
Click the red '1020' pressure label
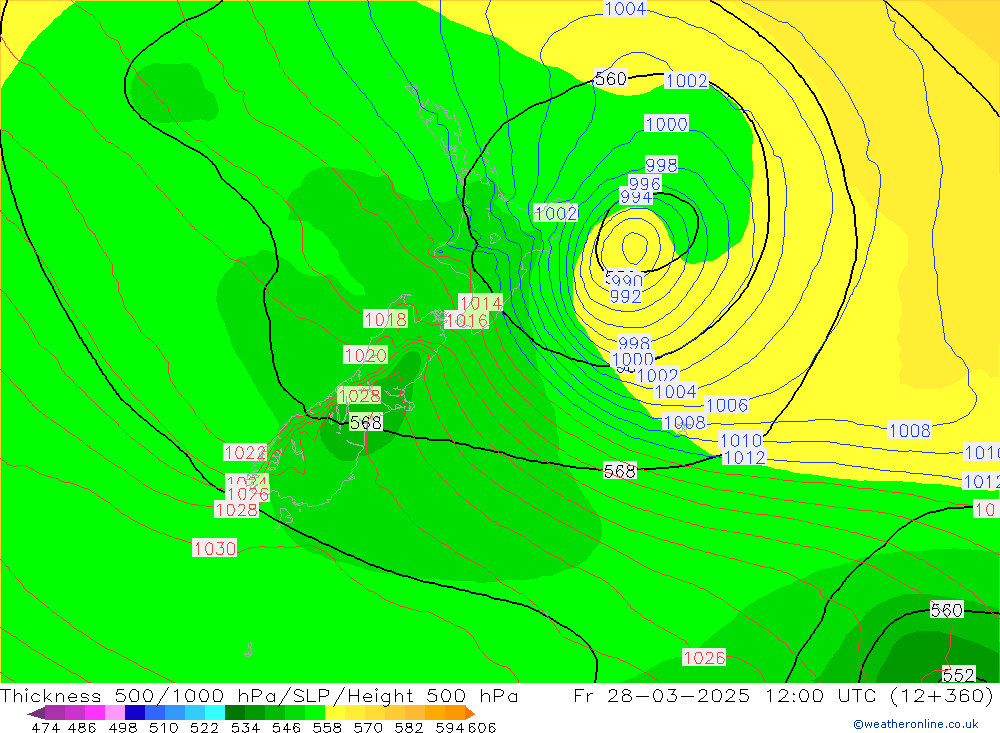click(x=365, y=355)
